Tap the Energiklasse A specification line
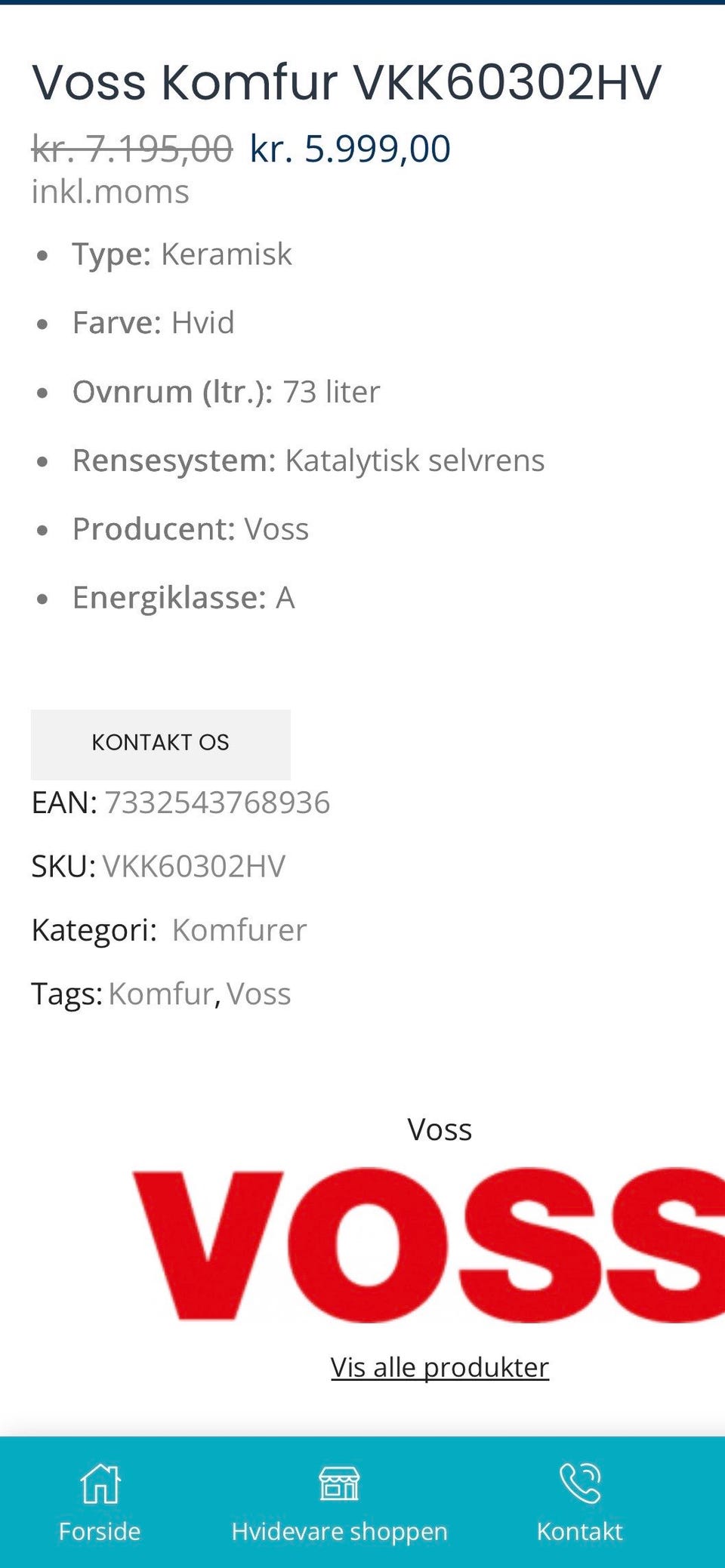Viewport: 725px width, 1568px height. point(184,598)
